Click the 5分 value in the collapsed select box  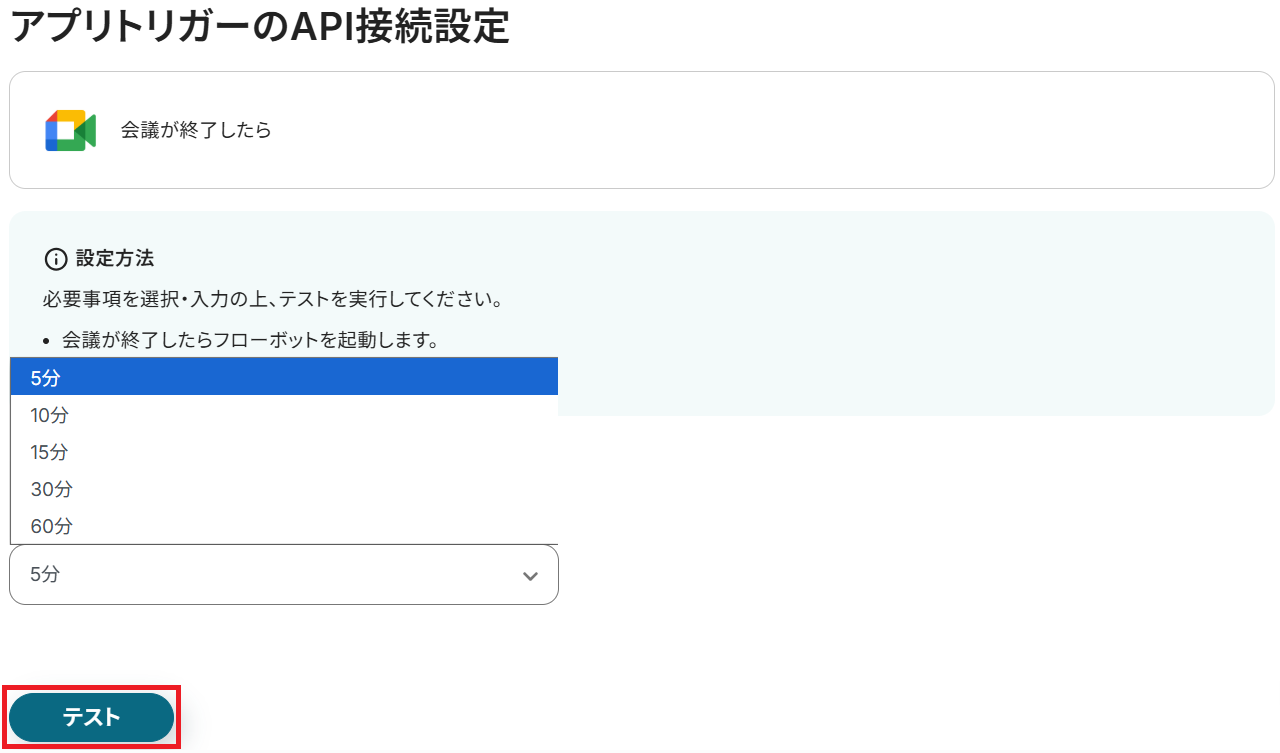pyautogui.click(x=46, y=575)
